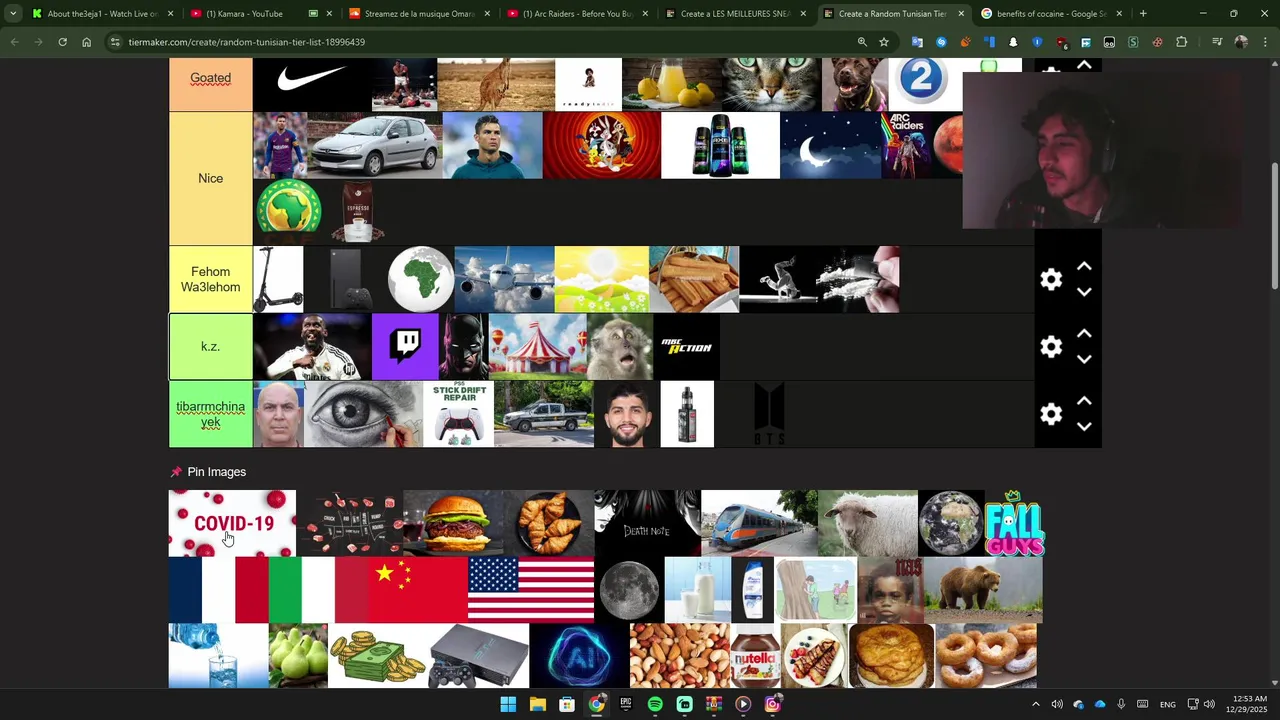Open Microsoft Store from taskbar
Screen dimensions: 1280x720
(567, 704)
